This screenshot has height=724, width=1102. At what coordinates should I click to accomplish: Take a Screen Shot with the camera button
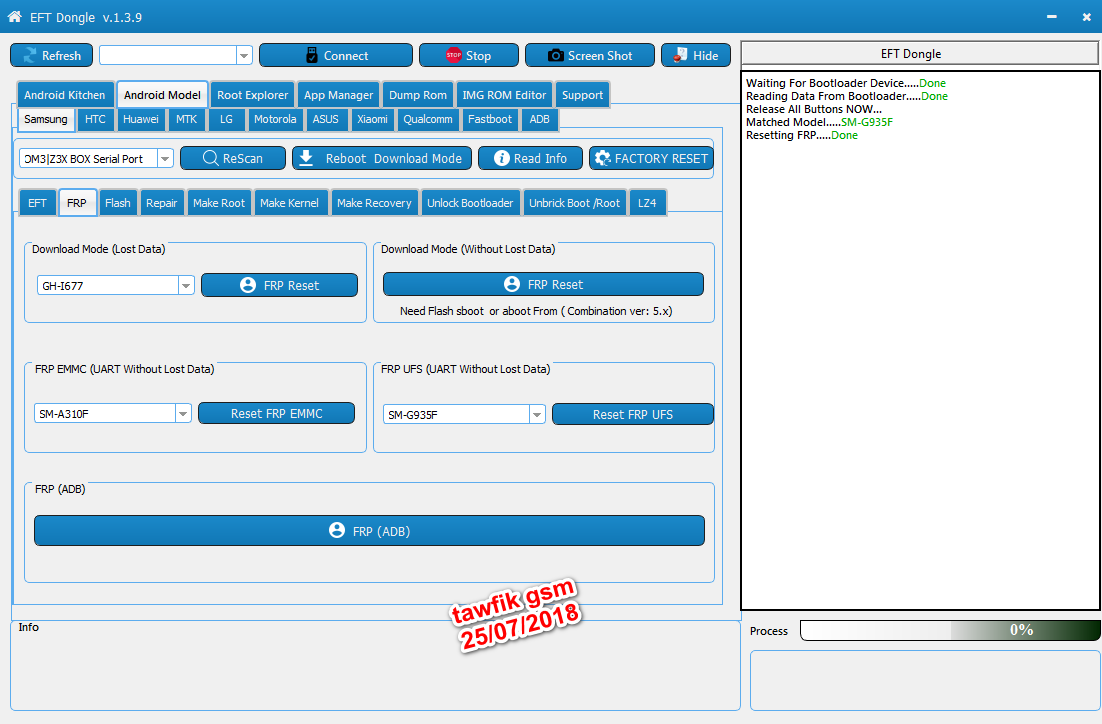[590, 56]
